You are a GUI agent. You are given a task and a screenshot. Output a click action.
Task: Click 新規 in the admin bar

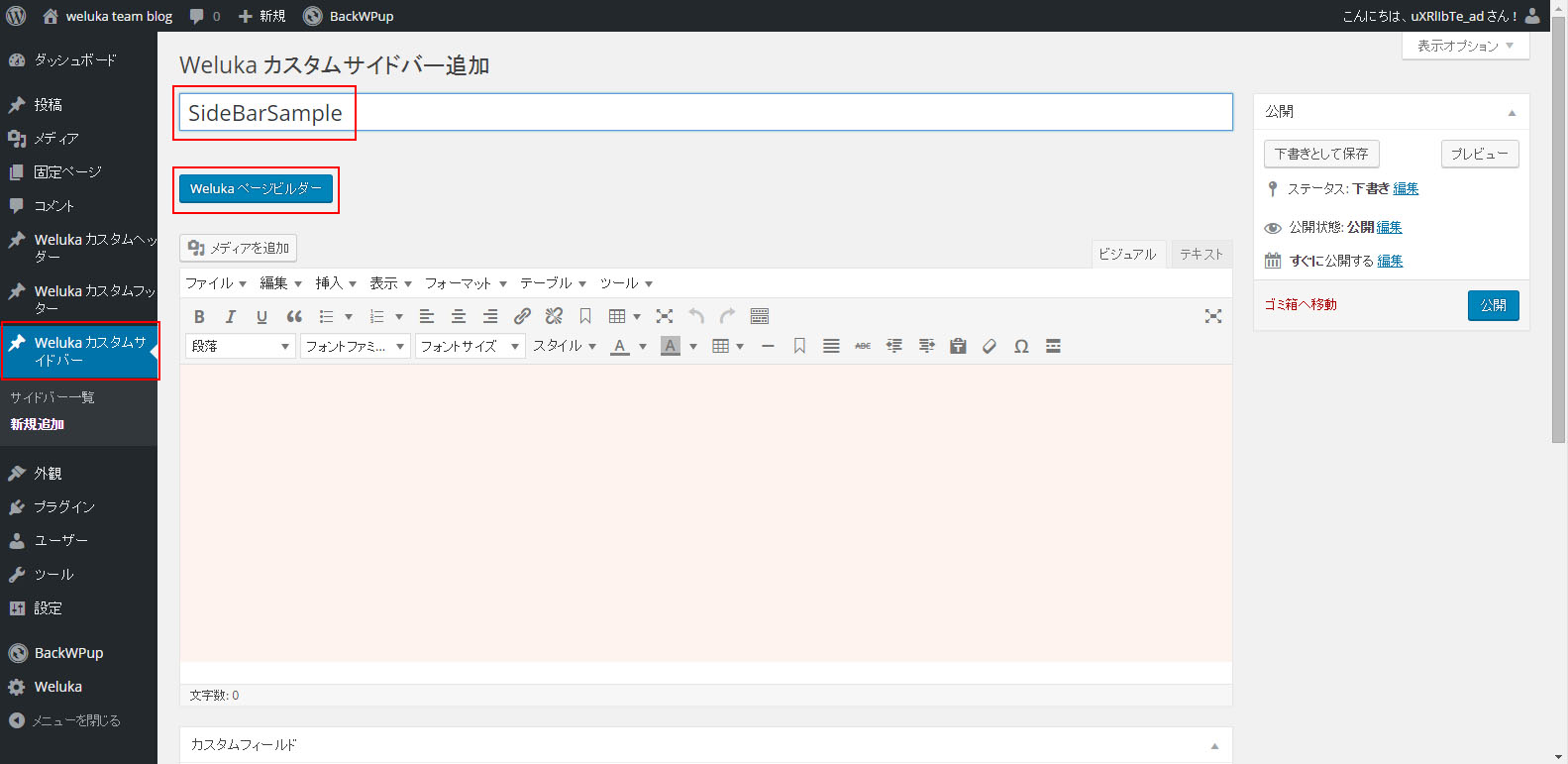pyautogui.click(x=262, y=16)
